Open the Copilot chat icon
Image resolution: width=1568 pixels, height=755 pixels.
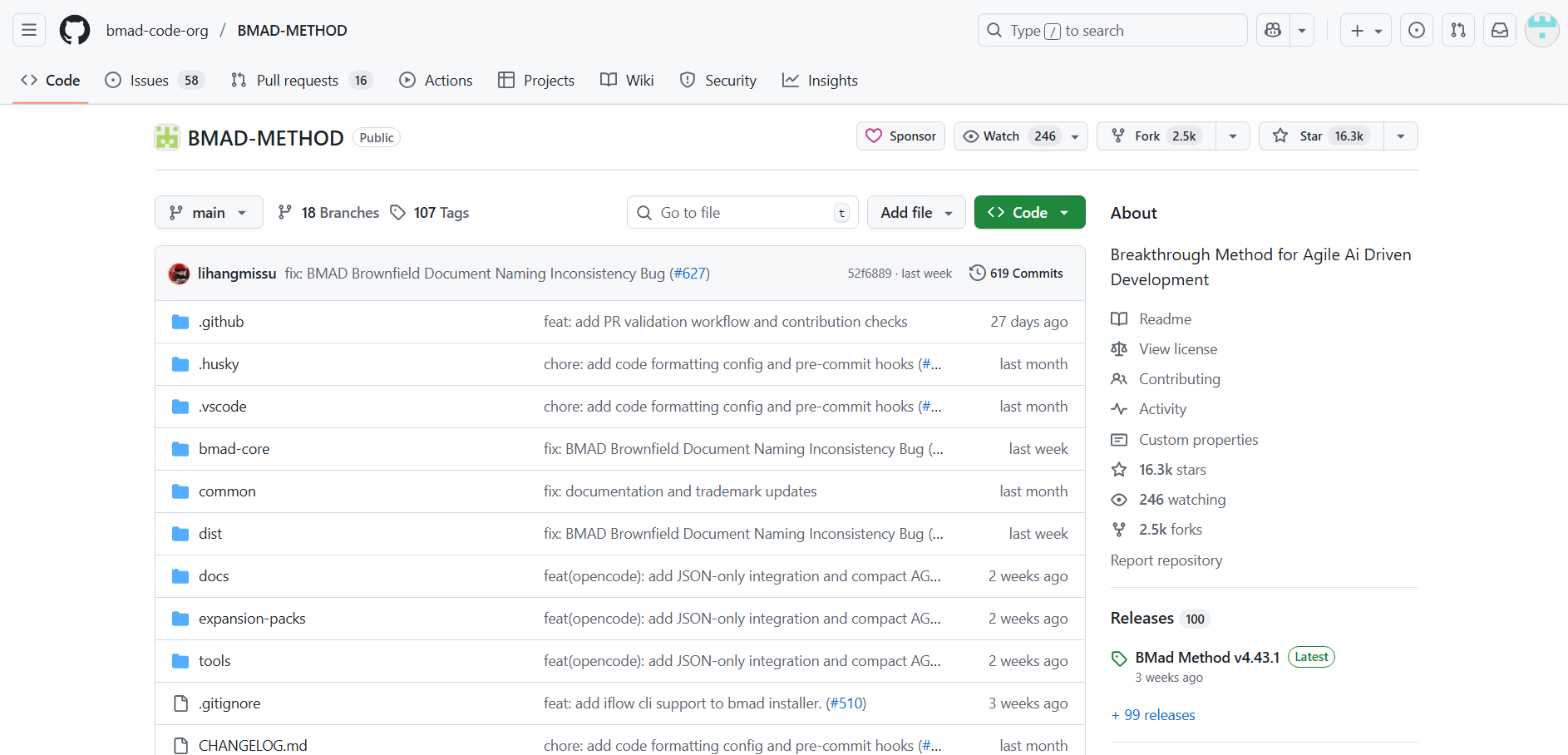1273,31
